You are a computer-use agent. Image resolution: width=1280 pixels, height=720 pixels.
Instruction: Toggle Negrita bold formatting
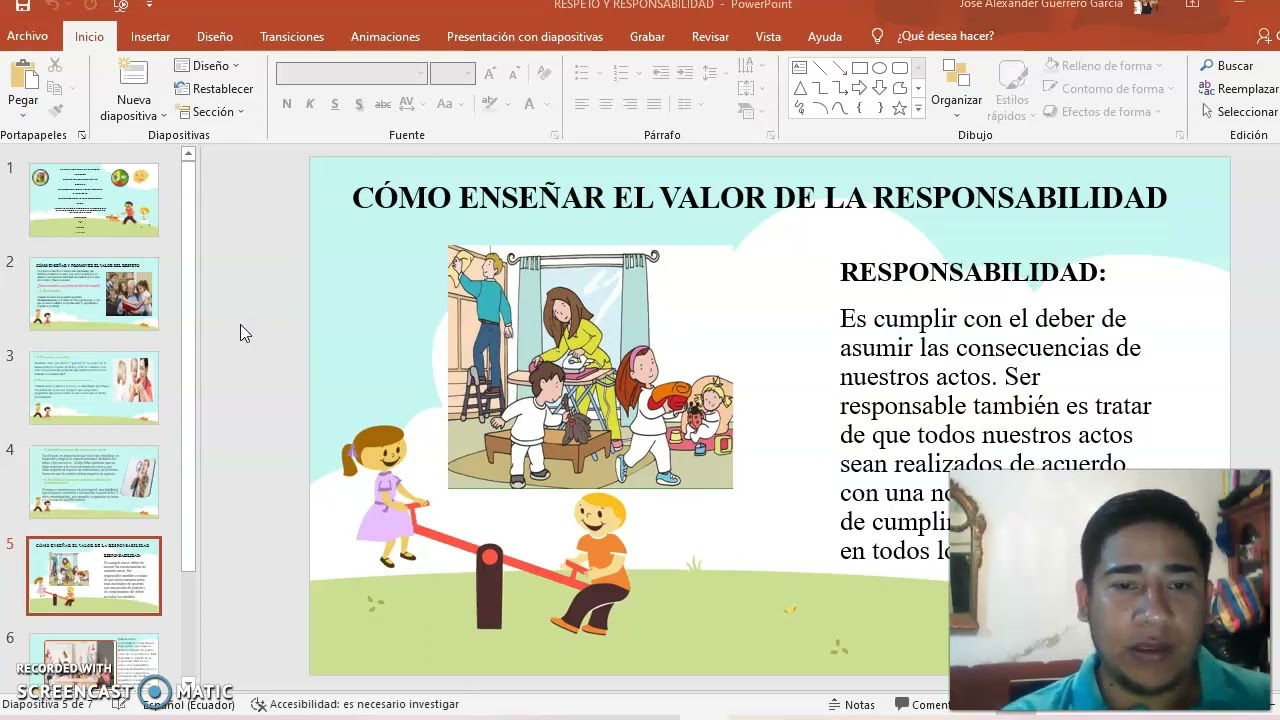287,104
